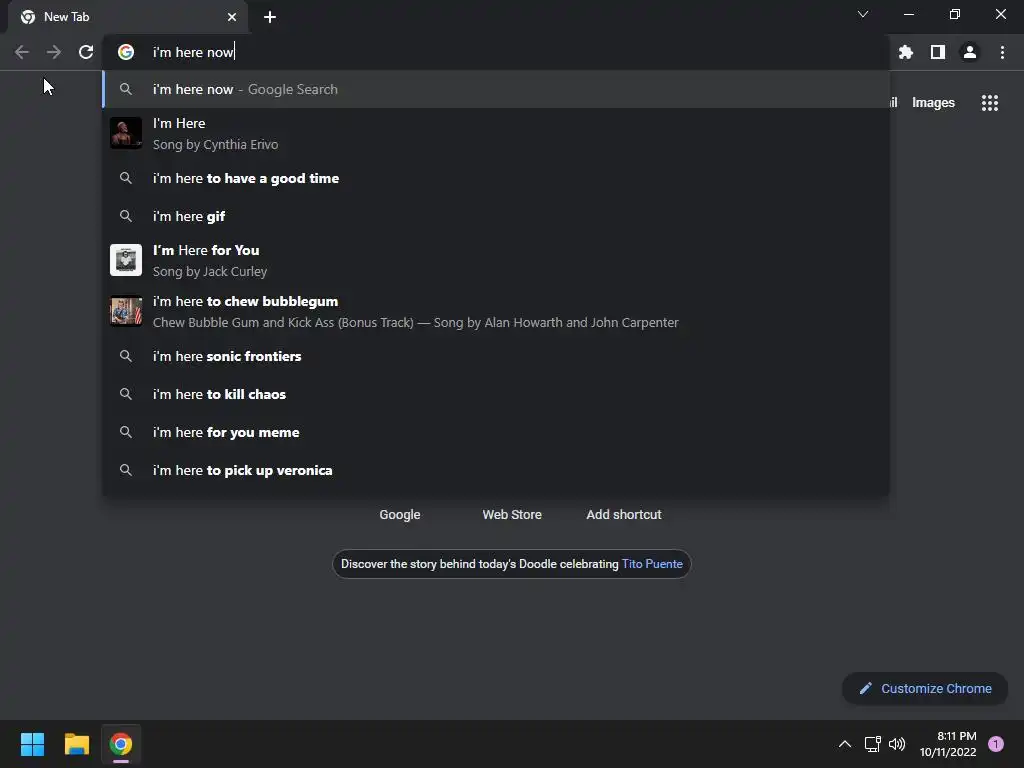1024x768 pixels.
Task: Launch File Explorer from the taskbar
Action: (x=77, y=744)
